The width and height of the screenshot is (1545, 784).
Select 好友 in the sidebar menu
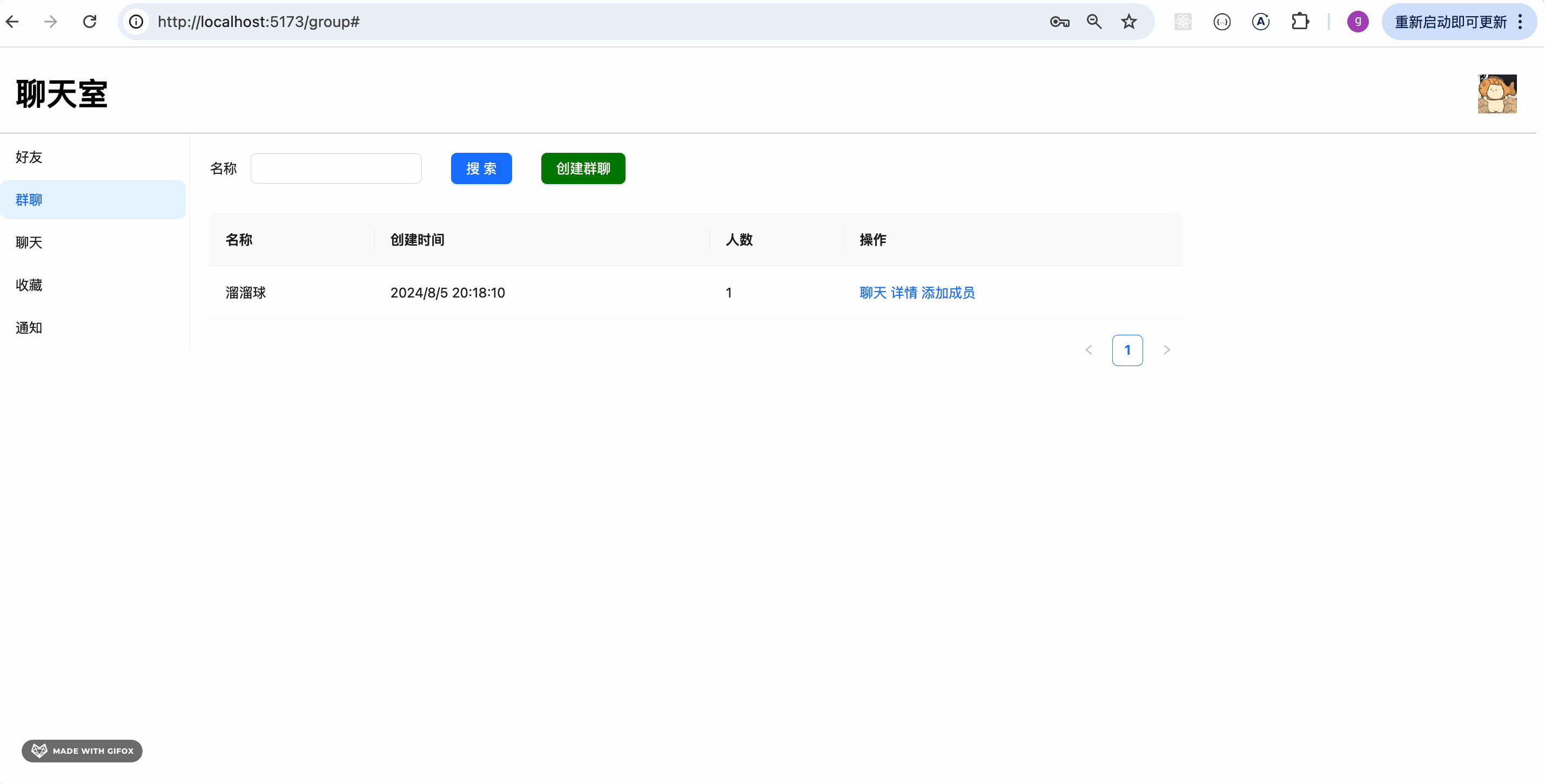point(29,157)
